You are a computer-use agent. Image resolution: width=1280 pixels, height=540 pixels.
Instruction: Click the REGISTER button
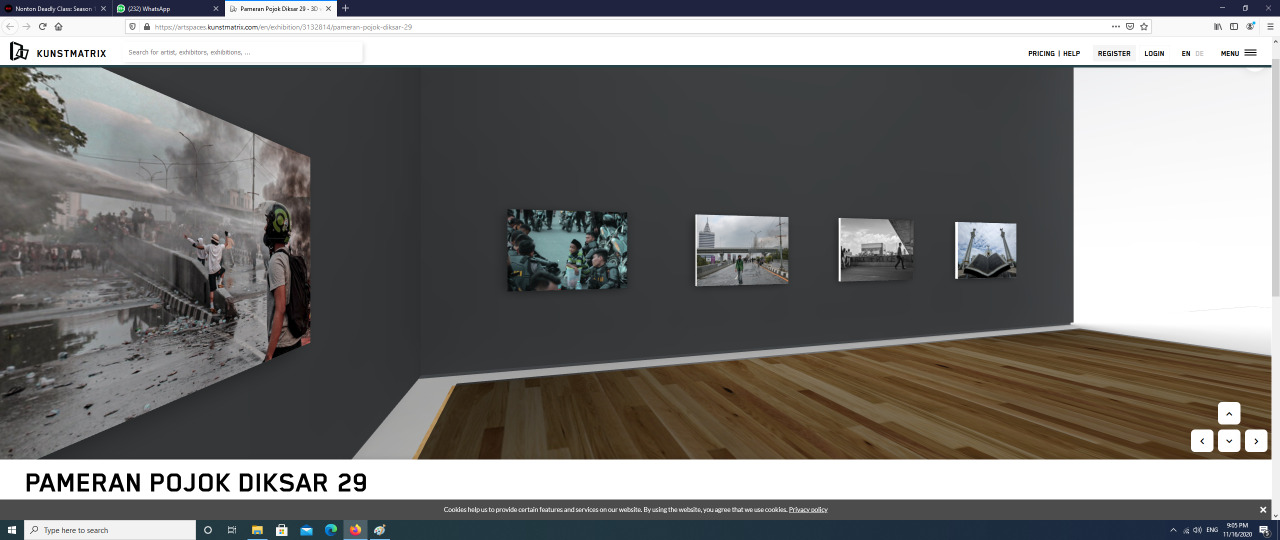point(1114,54)
